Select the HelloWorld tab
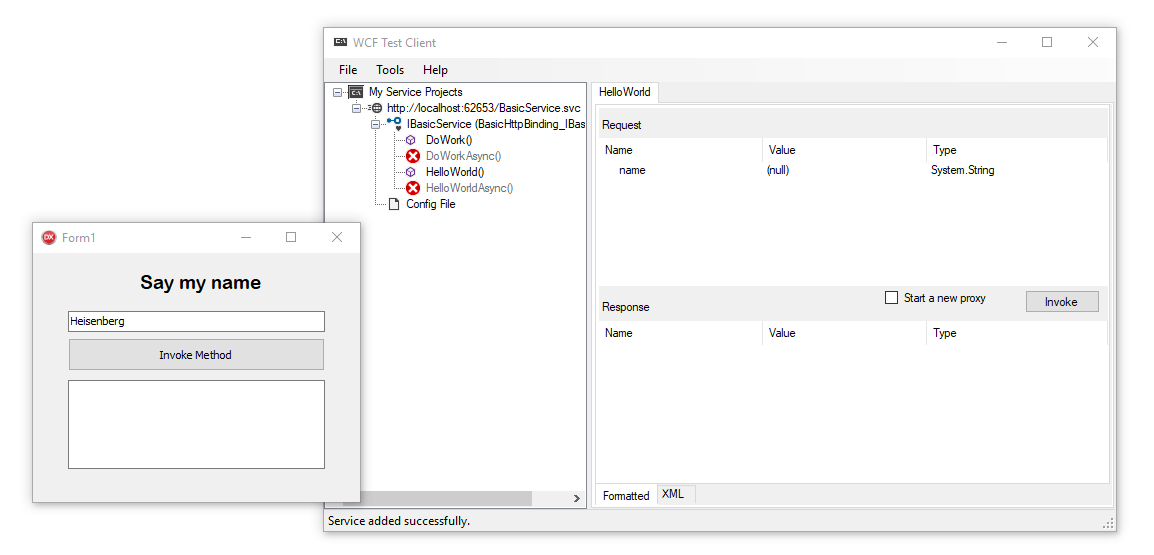The height and width of the screenshot is (555, 1154). [x=625, y=93]
